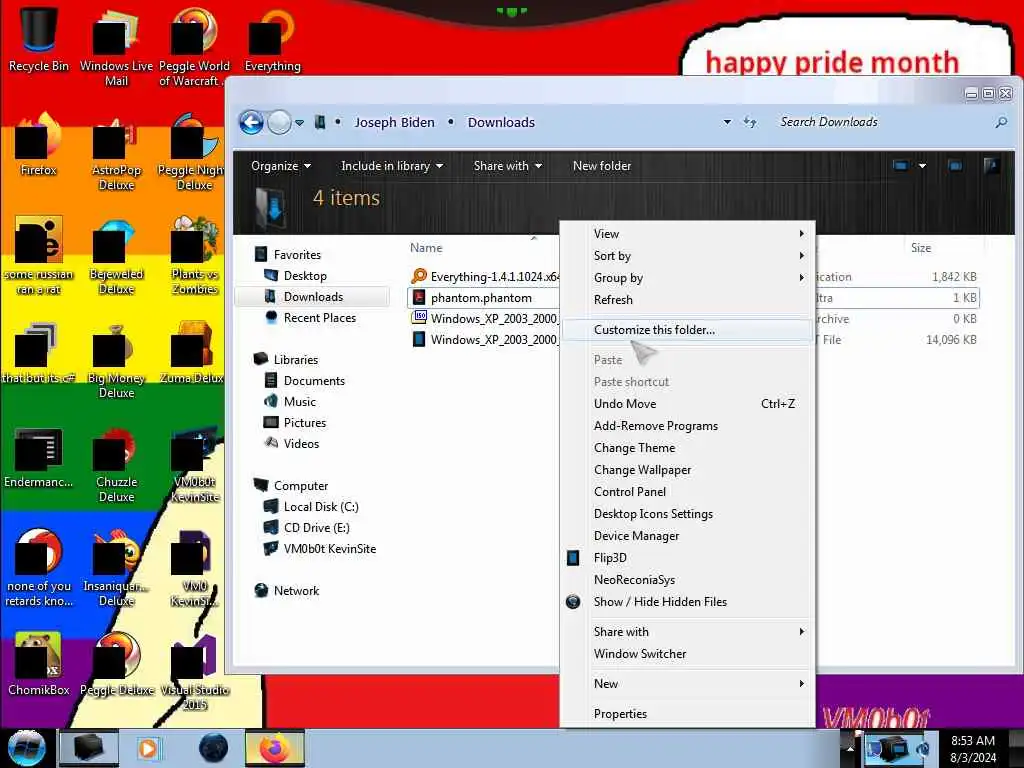Choose Refresh from the context menu
Screen dimensions: 1024x768
pyautogui.click(x=688, y=300)
